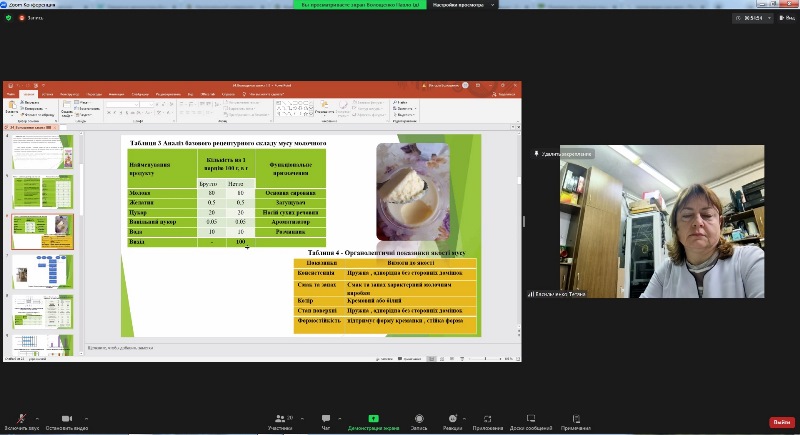Click the green Share Screen button
Viewport: 800px width, 435px height.
[373, 418]
